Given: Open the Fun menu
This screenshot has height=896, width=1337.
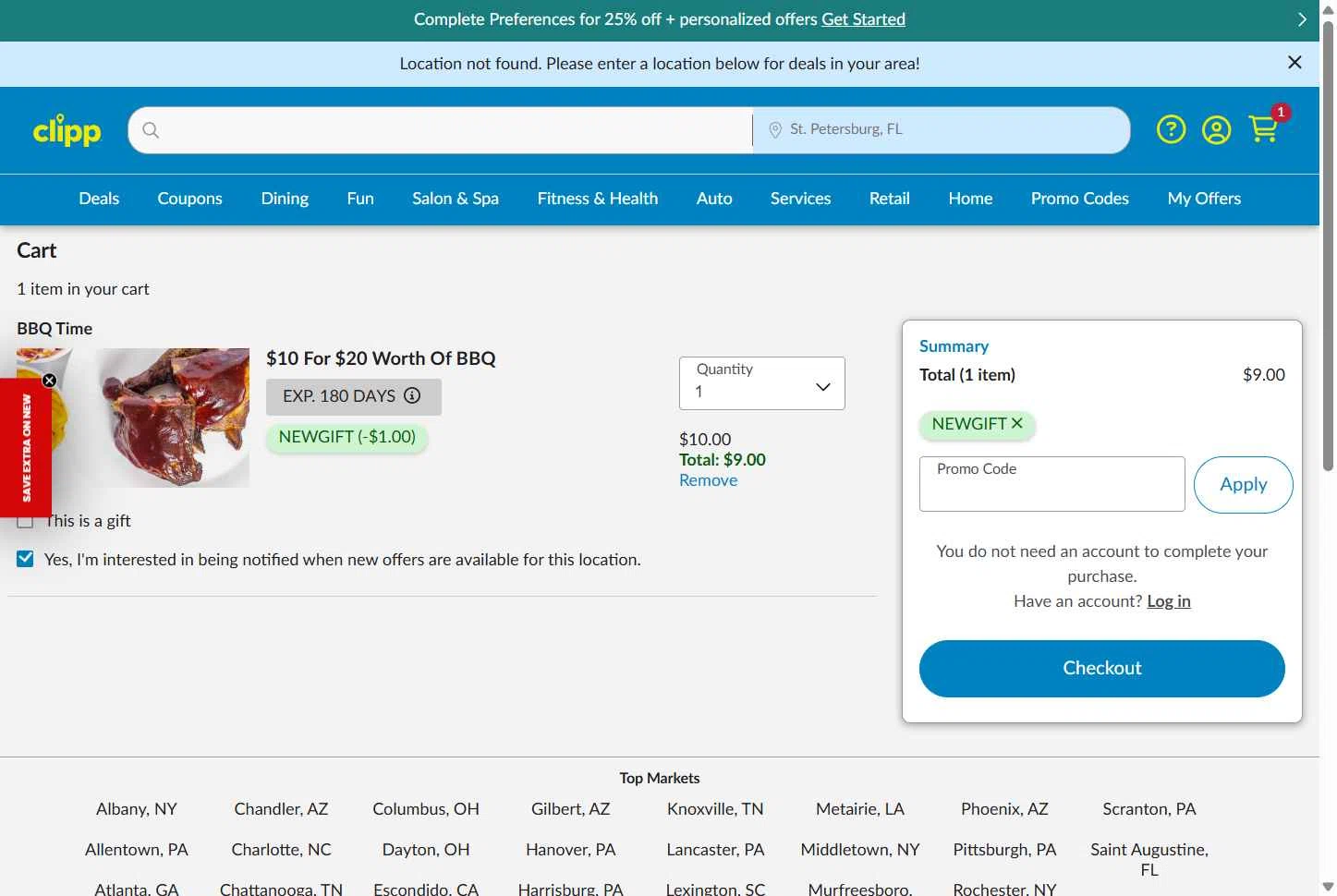Looking at the screenshot, I should coord(360,199).
